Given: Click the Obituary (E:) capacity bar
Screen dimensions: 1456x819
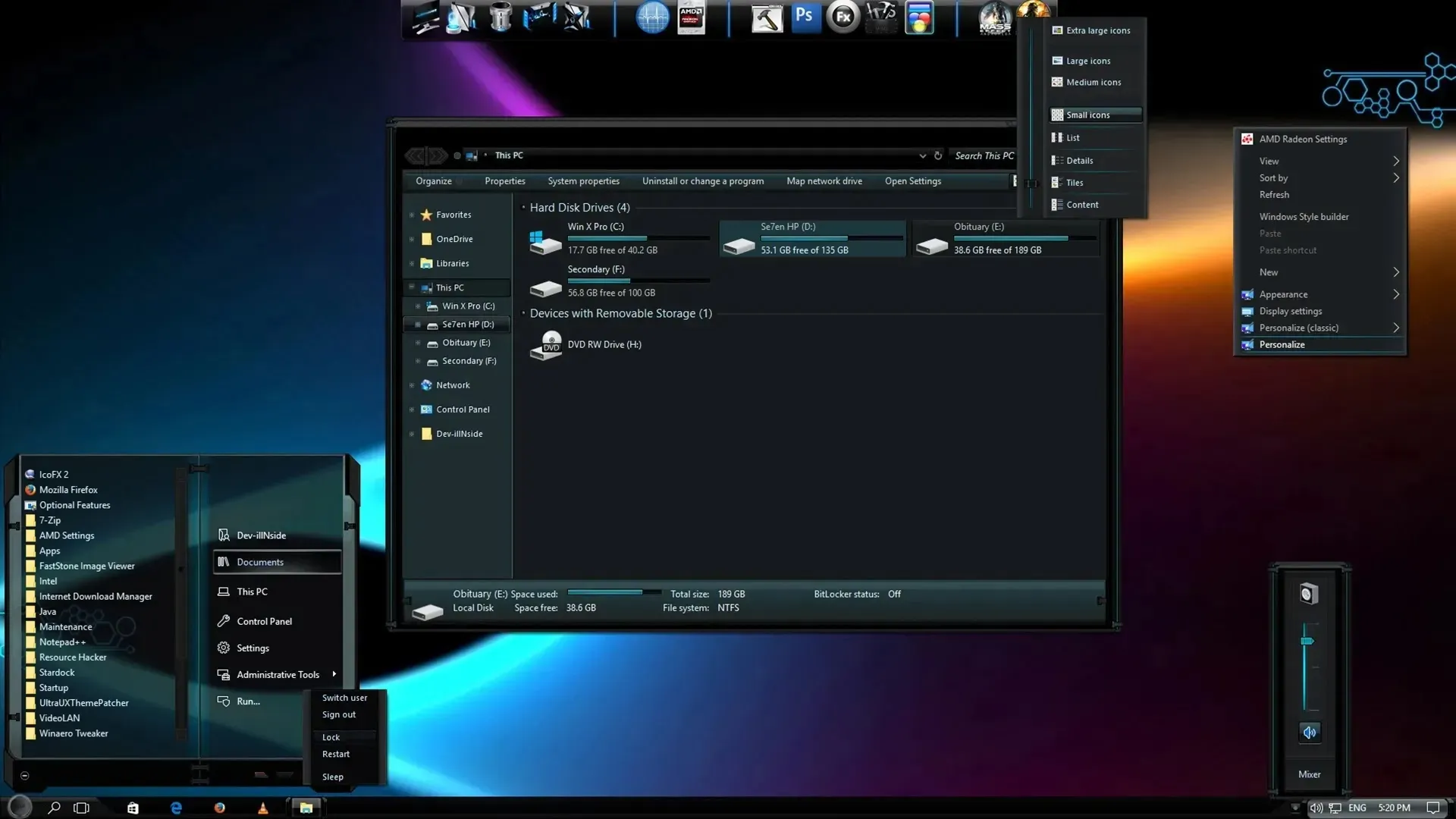Looking at the screenshot, I should point(1025,238).
